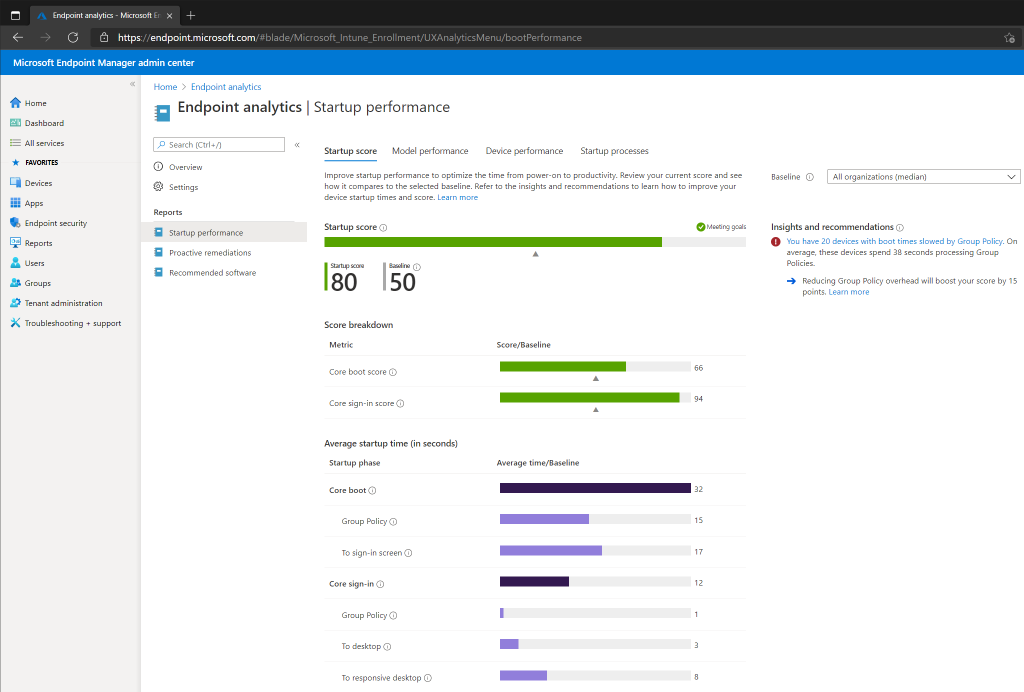The height and width of the screenshot is (692, 1024).
Task: Click info icon beside Insights and recommendations
Action: click(900, 228)
